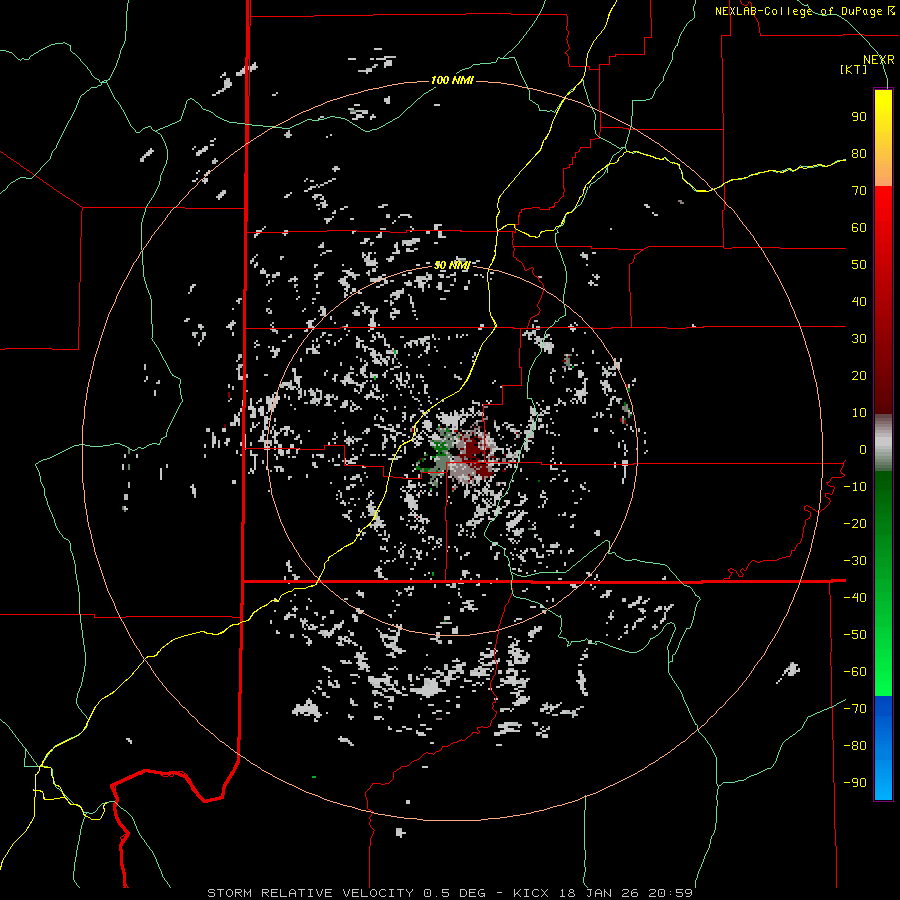Select the -30 value on velocity scale

click(x=855, y=561)
